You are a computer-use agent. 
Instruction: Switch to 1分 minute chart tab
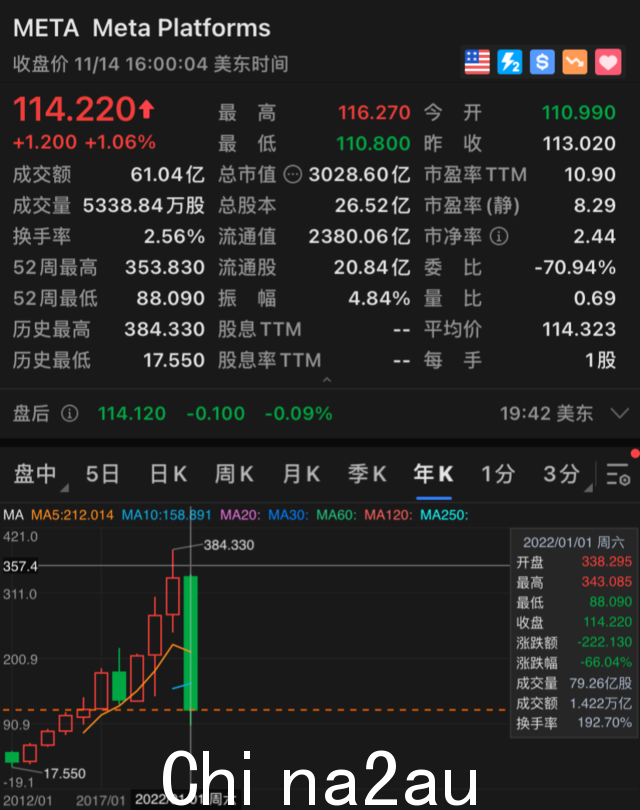tap(498, 474)
